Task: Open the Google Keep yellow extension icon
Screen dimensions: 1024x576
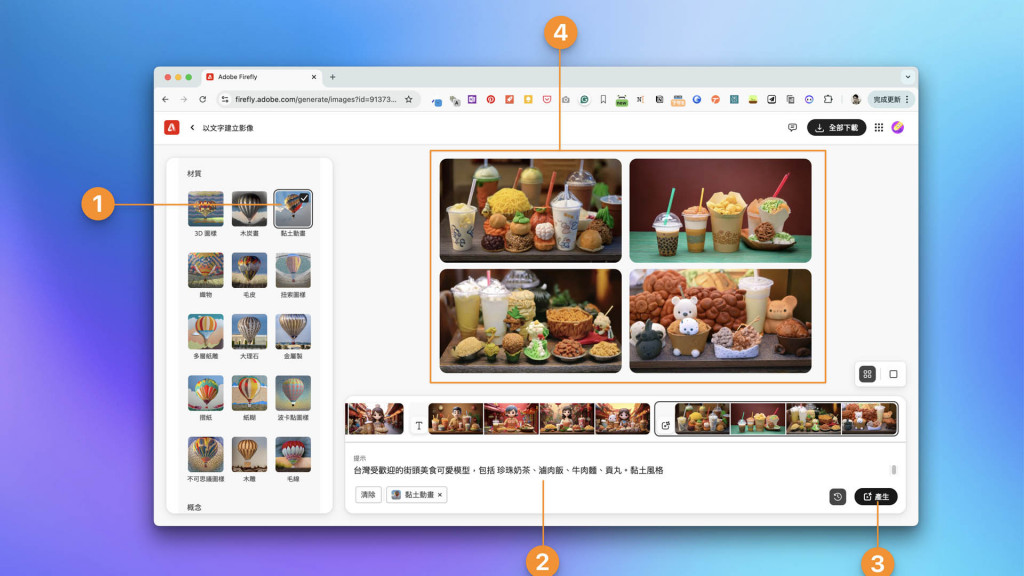Action: (528, 99)
